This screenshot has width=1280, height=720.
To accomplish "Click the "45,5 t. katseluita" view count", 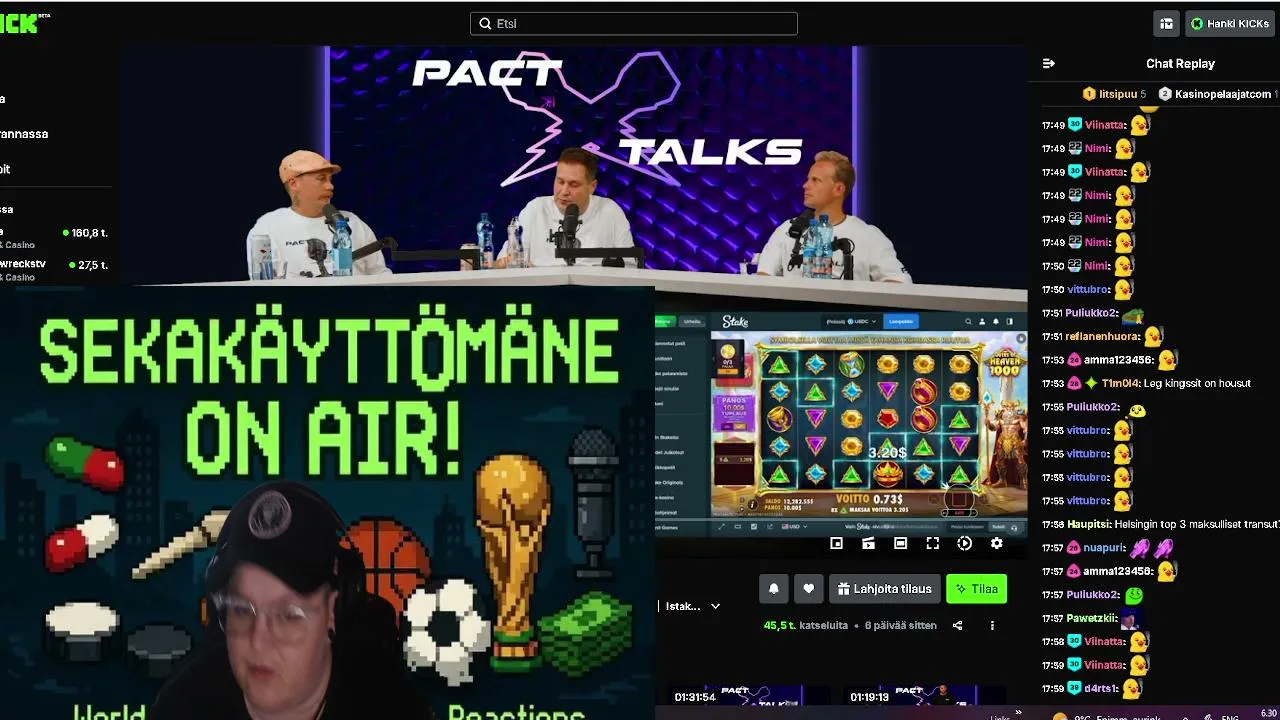I will pyautogui.click(x=806, y=626).
